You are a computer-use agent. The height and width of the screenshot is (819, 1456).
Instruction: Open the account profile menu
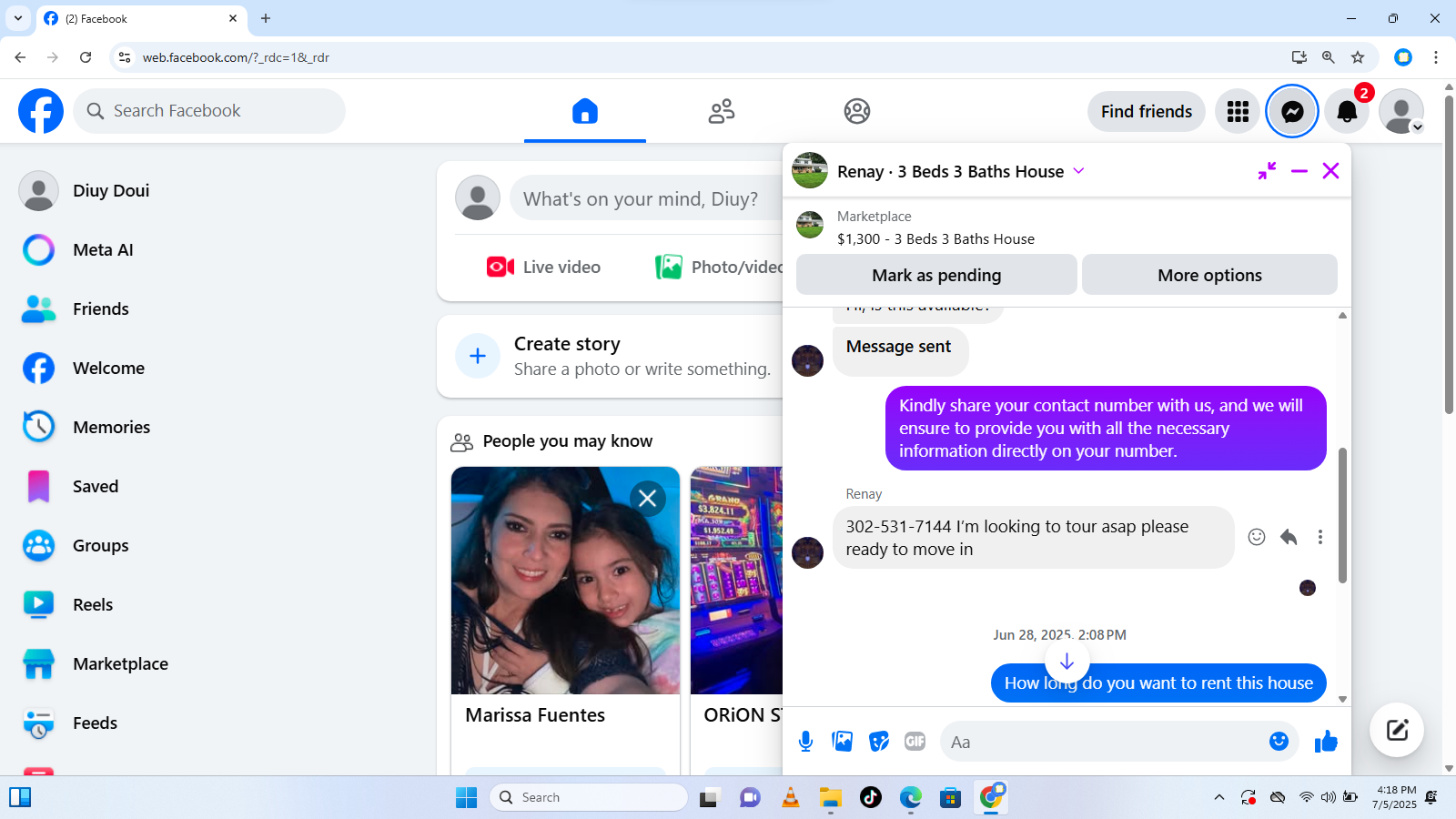click(1401, 111)
